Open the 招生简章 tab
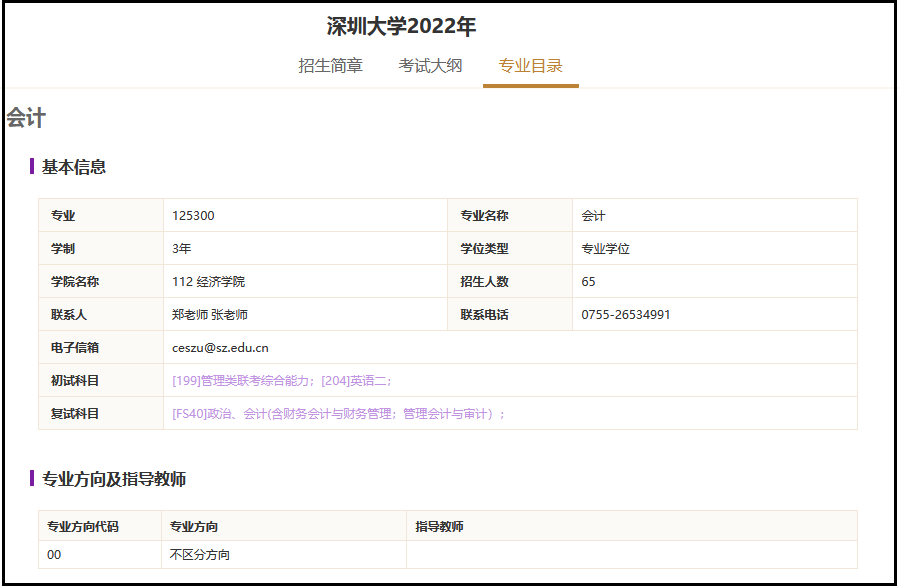 point(330,66)
